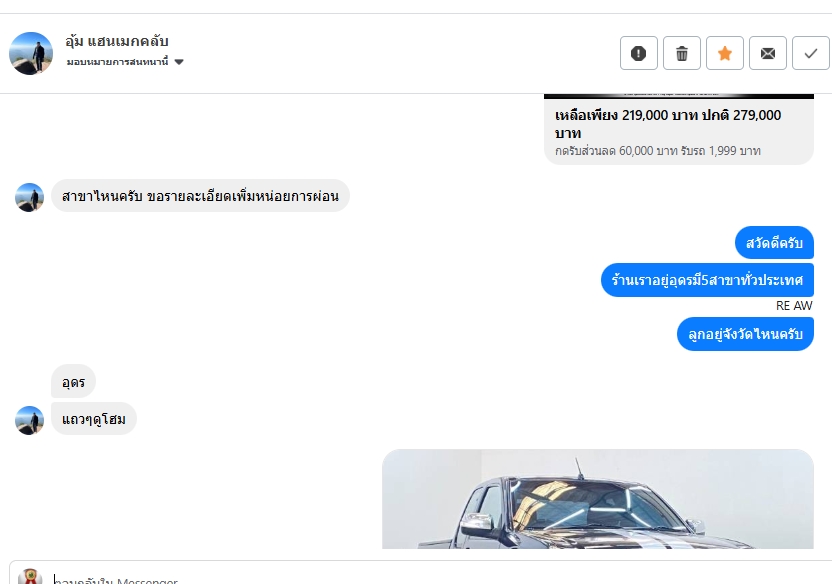Open the 219,000 บาท promotion card
Image resolution: width=832 pixels, height=584 pixels.
pyautogui.click(x=679, y=129)
